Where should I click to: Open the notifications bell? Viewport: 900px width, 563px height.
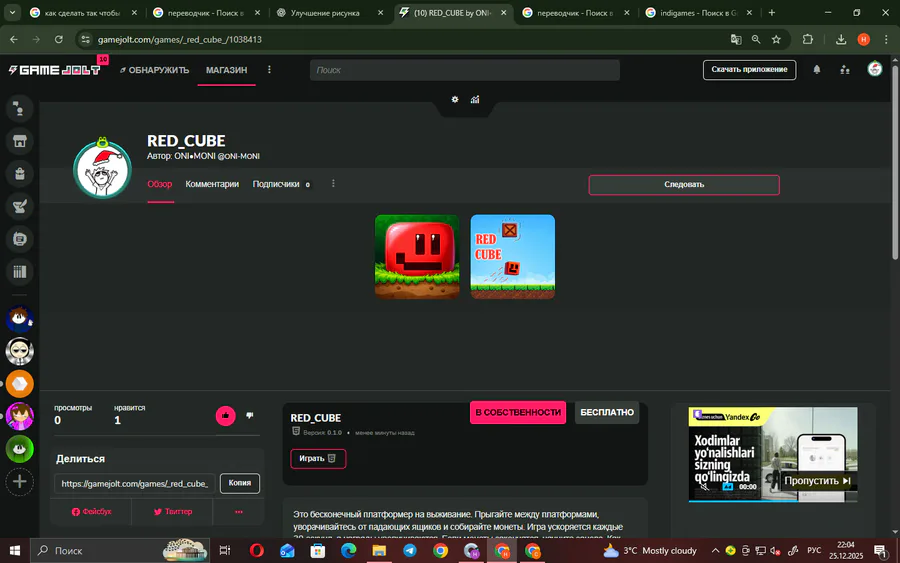[x=817, y=69]
